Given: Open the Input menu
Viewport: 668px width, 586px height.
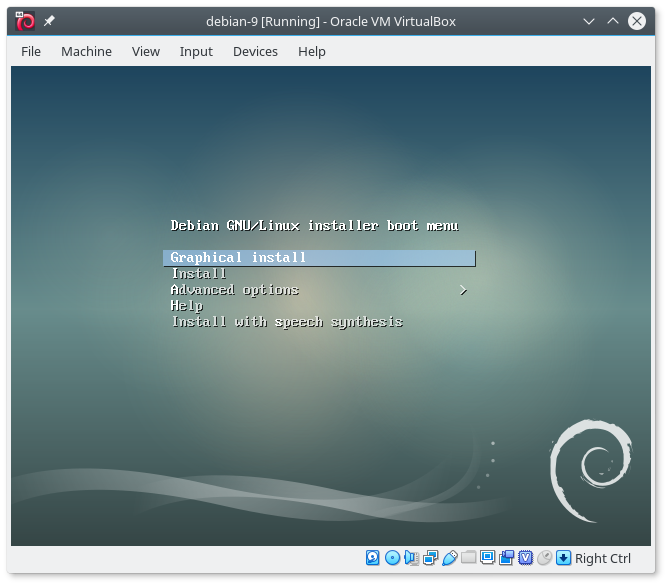Looking at the screenshot, I should coord(196,51).
